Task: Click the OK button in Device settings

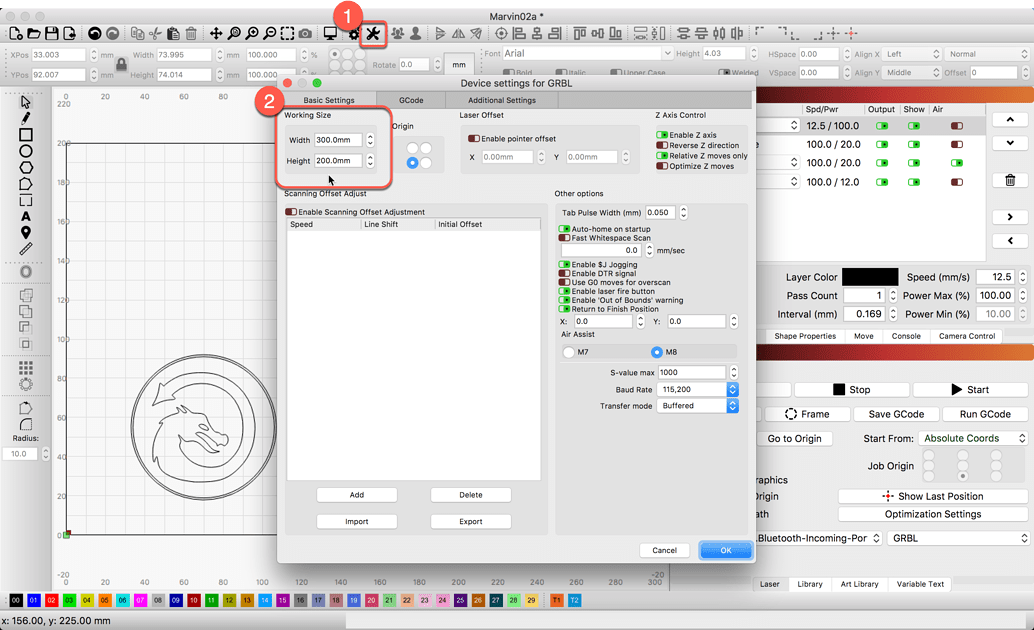Action: click(x=725, y=550)
